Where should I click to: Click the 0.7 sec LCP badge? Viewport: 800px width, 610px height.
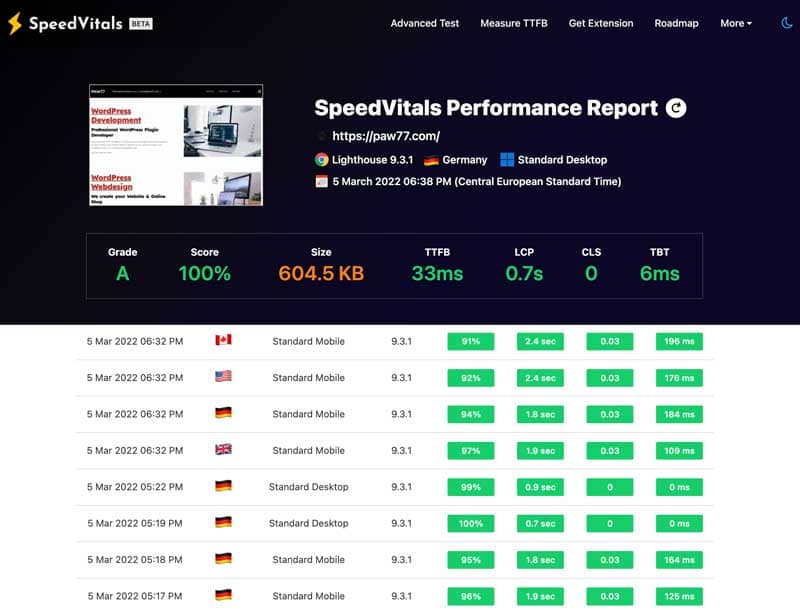pyautogui.click(x=540, y=524)
